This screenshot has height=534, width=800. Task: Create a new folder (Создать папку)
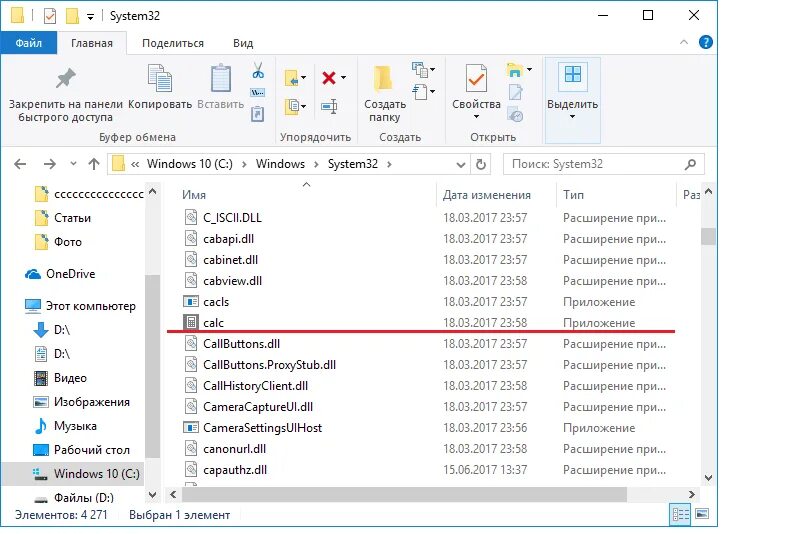click(x=385, y=93)
